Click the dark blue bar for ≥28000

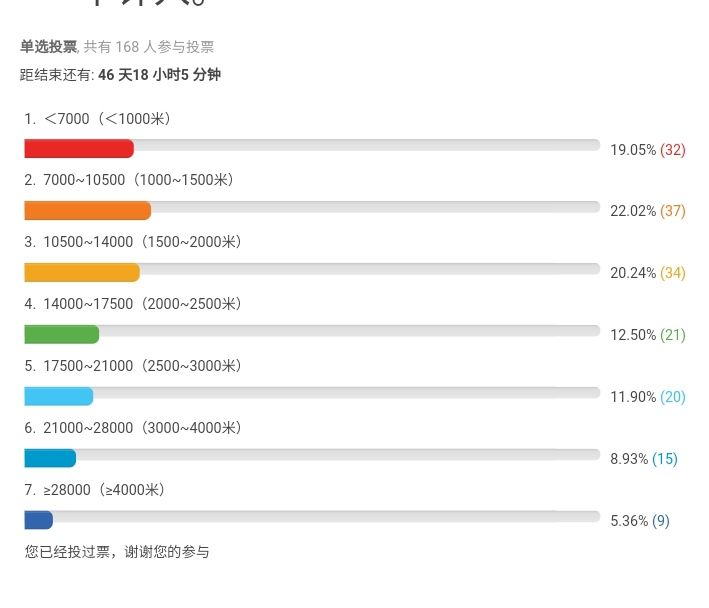coord(38,520)
